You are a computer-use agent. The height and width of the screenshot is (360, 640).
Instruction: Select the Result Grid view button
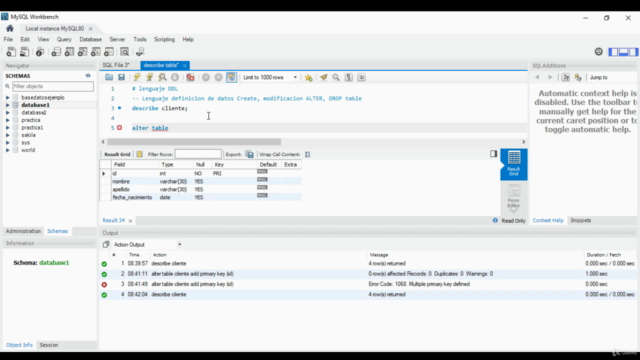click(x=513, y=164)
